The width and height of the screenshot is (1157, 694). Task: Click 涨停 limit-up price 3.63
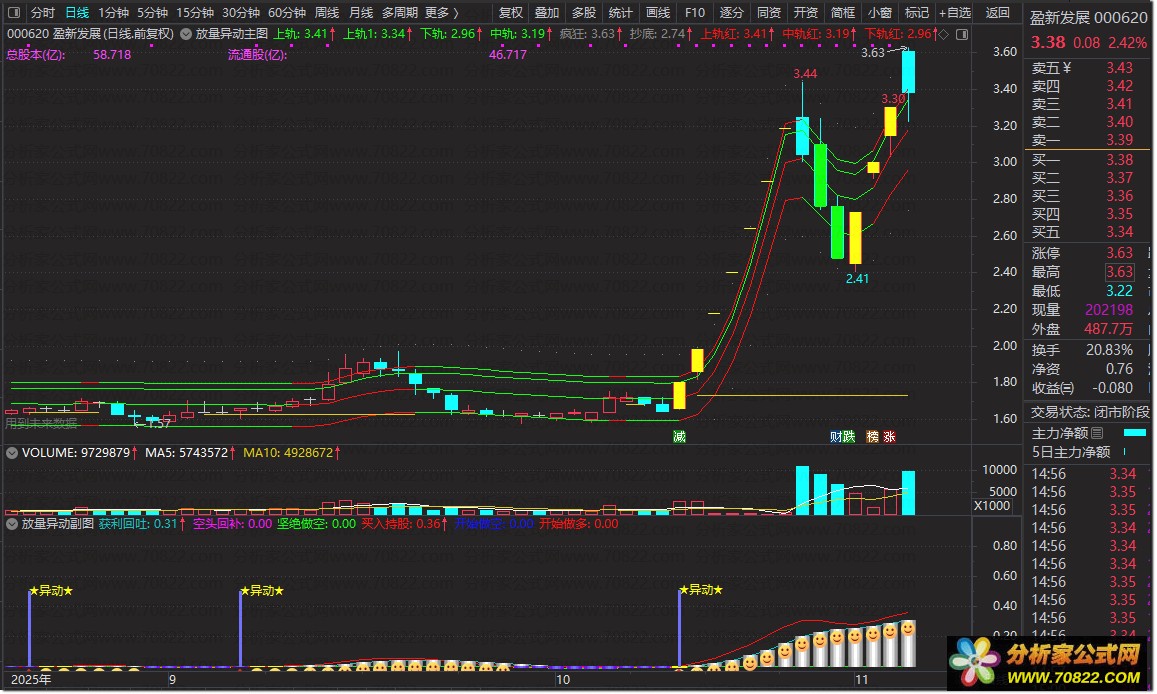1119,253
